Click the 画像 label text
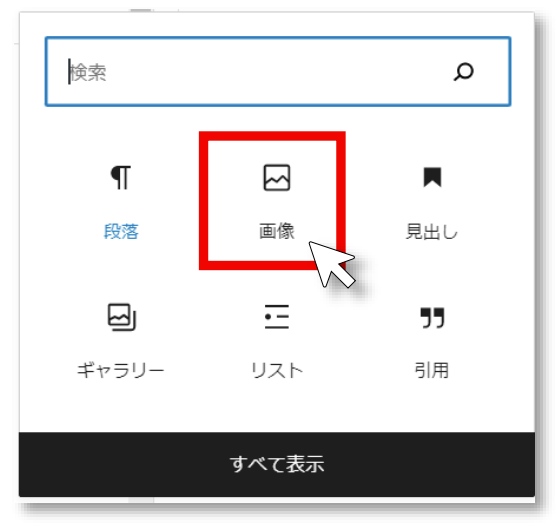This screenshot has height=529, width=557. point(276,231)
